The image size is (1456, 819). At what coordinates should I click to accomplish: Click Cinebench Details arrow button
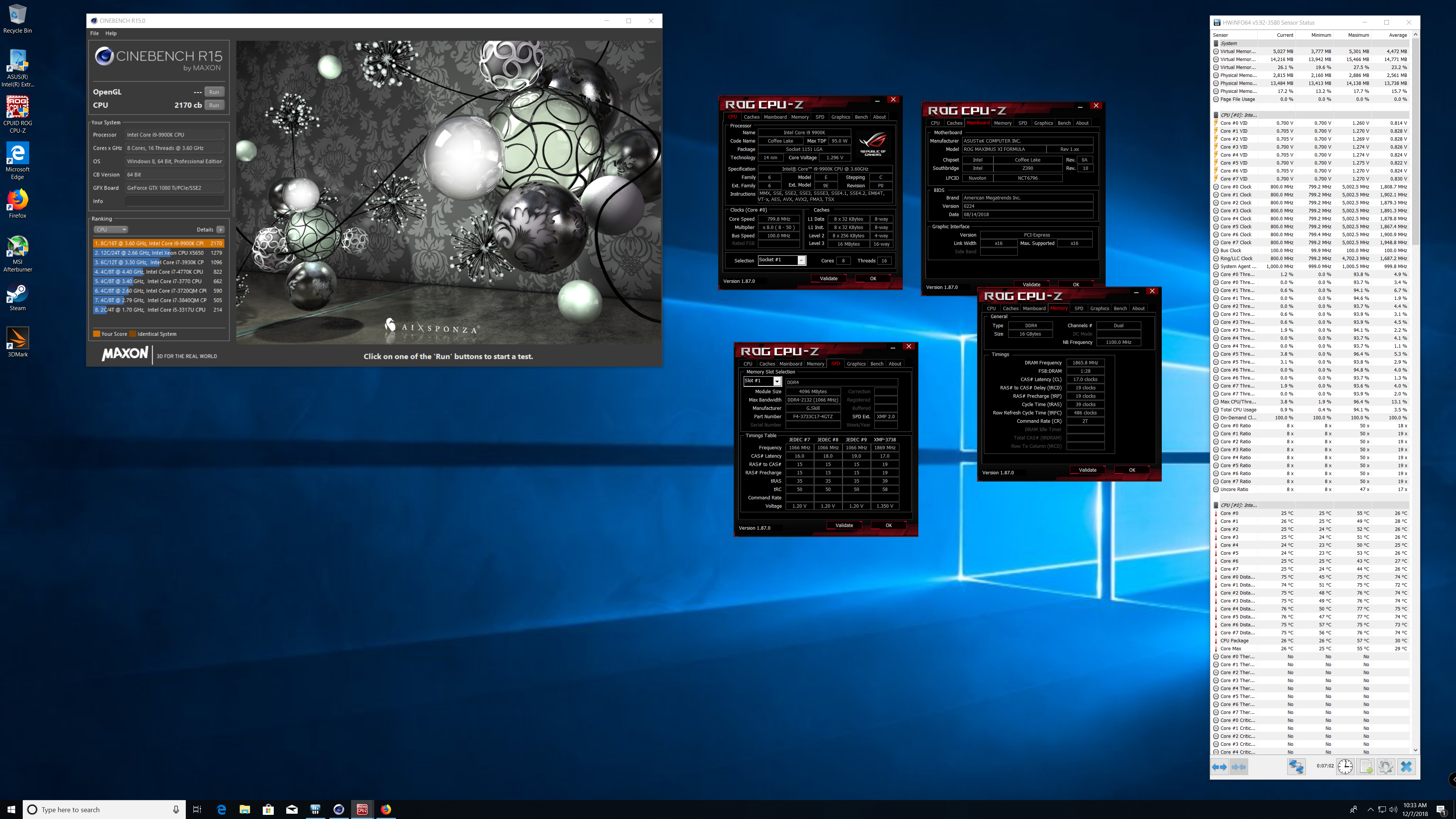point(220,229)
